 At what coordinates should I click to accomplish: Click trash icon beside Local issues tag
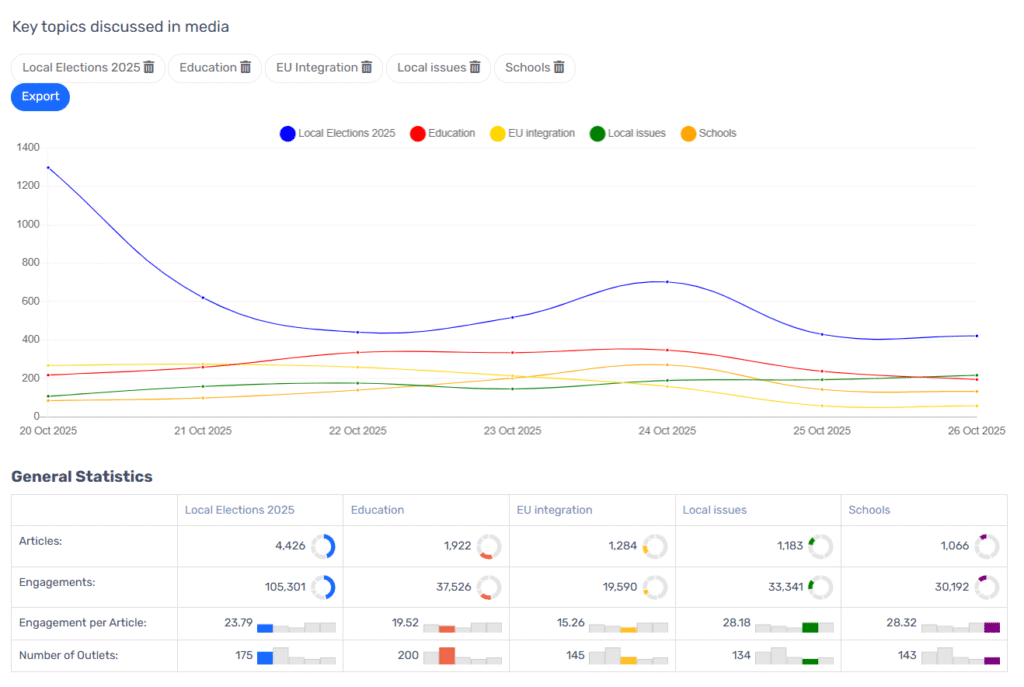475,67
